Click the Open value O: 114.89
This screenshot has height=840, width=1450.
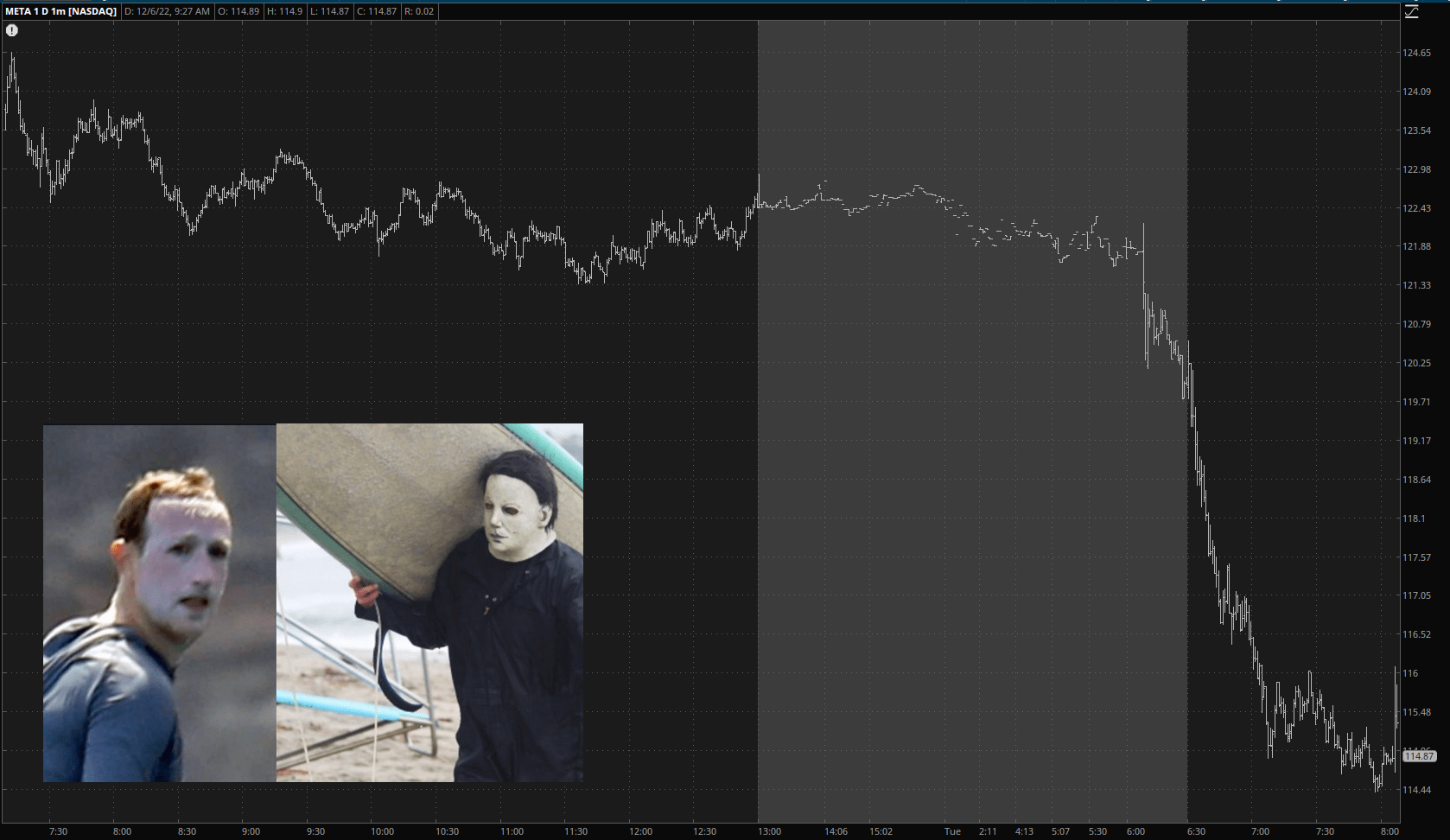[x=239, y=11]
